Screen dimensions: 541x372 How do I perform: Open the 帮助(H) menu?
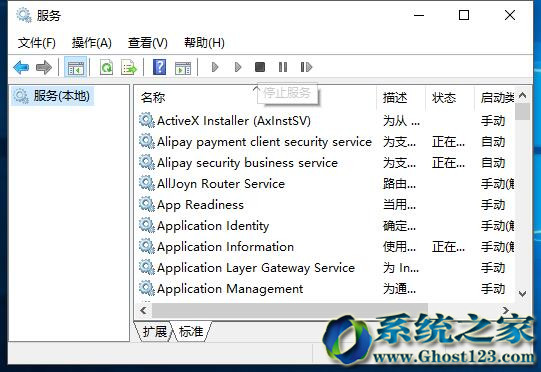[x=204, y=43]
